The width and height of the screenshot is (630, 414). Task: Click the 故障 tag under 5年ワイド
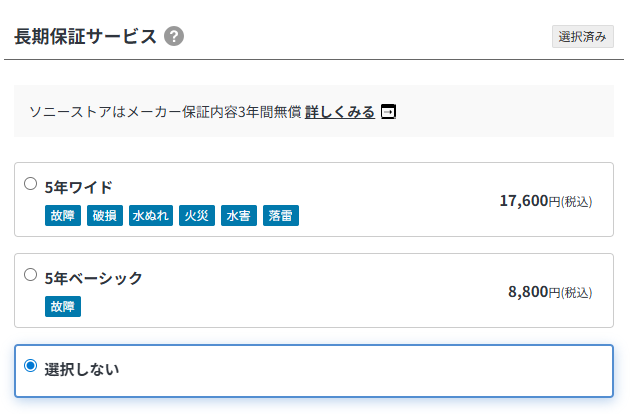(63, 215)
